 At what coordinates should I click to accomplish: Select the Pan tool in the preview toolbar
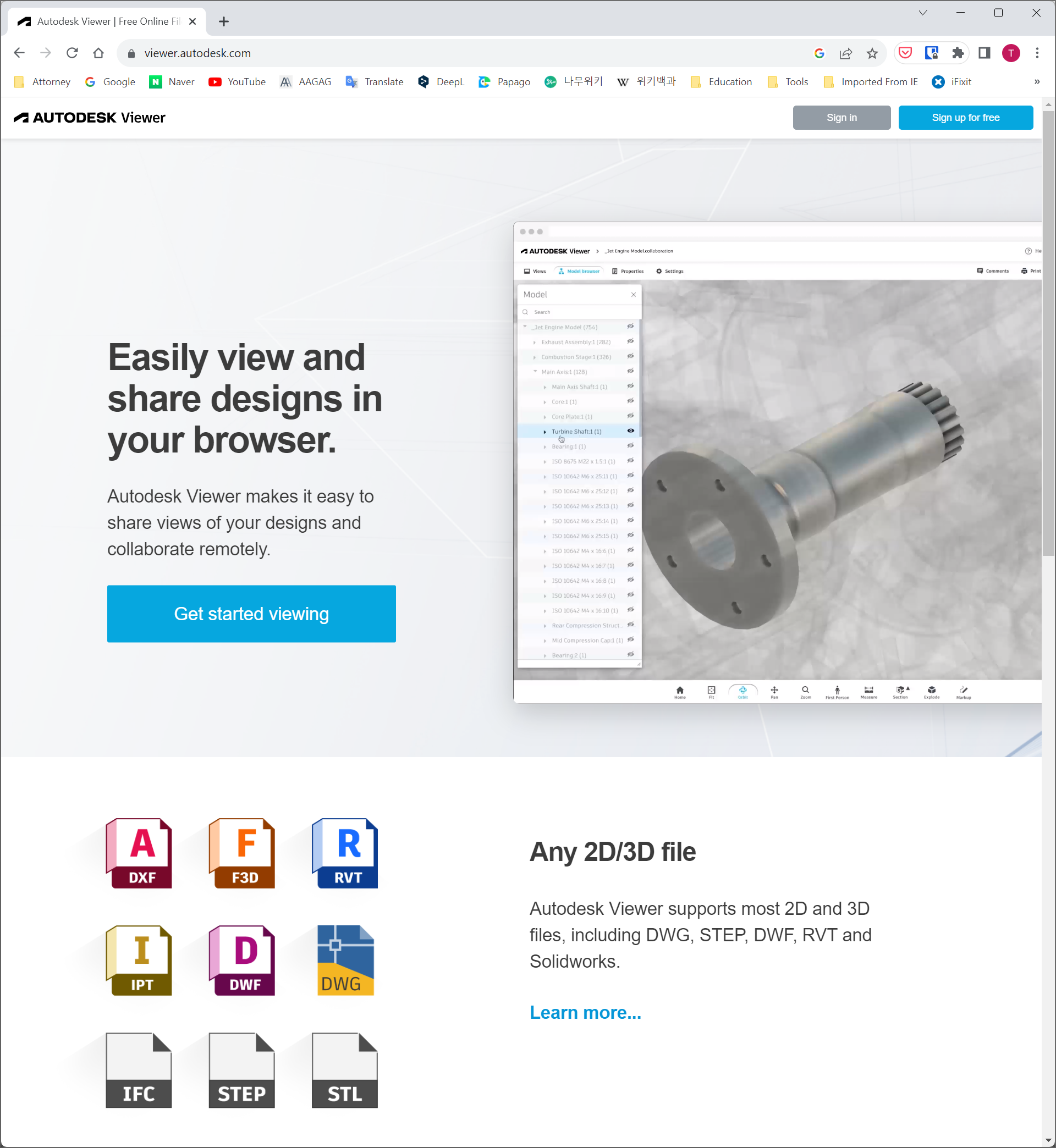(x=774, y=692)
